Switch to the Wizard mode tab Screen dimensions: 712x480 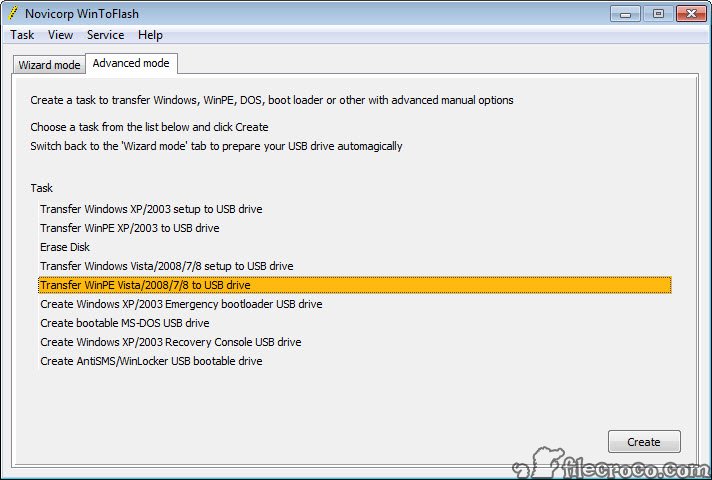[x=49, y=65]
